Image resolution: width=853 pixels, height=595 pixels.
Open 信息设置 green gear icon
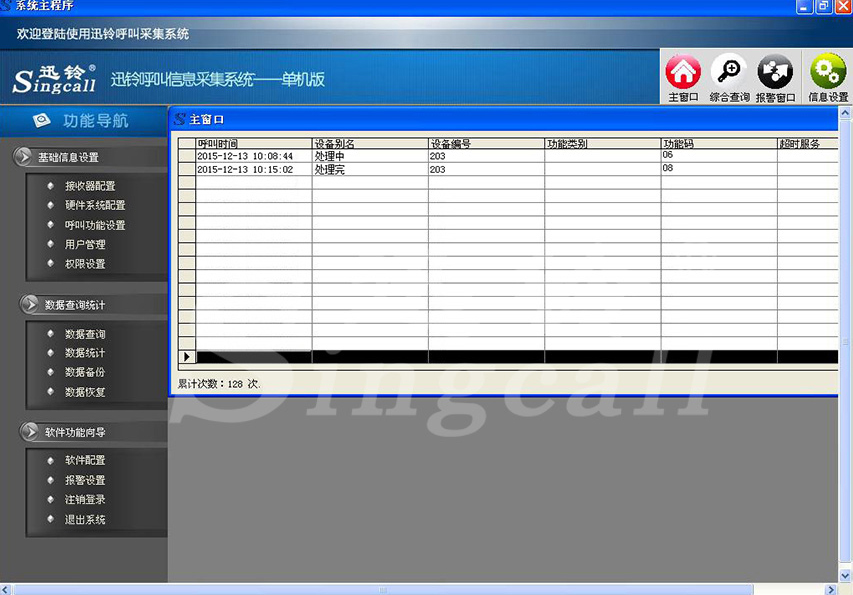tap(827, 74)
